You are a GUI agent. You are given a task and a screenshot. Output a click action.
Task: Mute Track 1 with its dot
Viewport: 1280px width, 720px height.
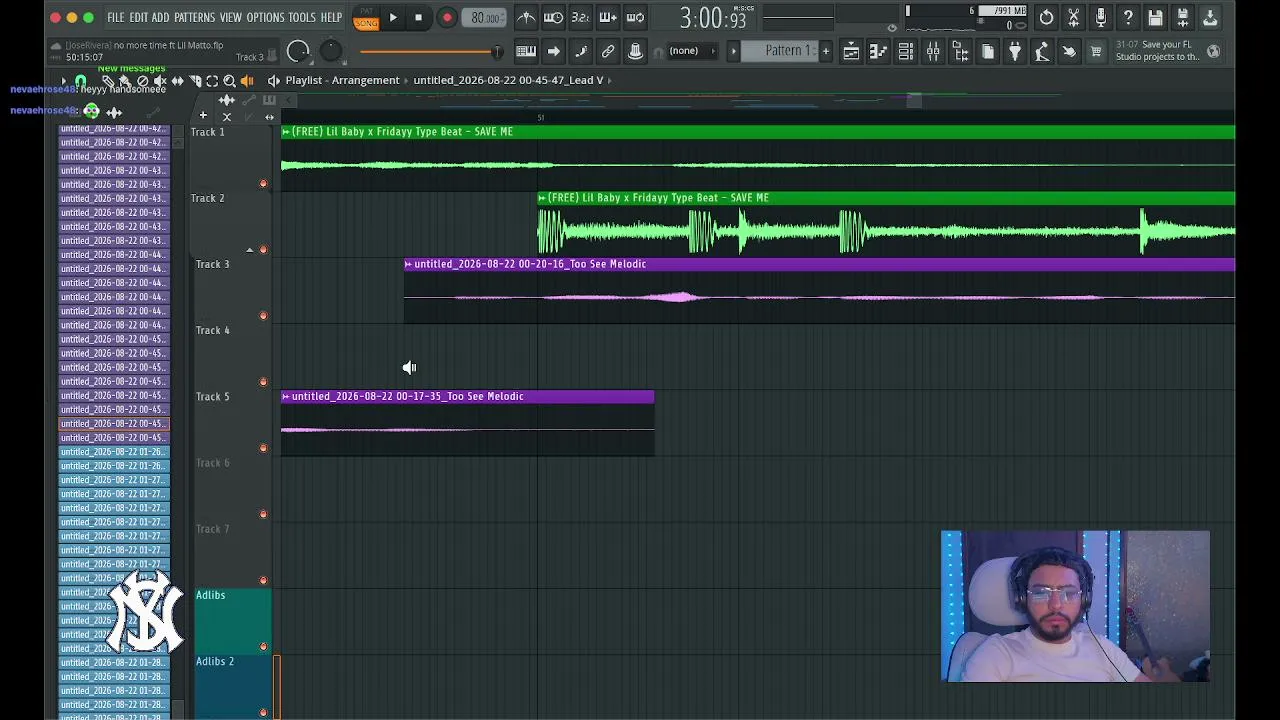pyautogui.click(x=263, y=183)
